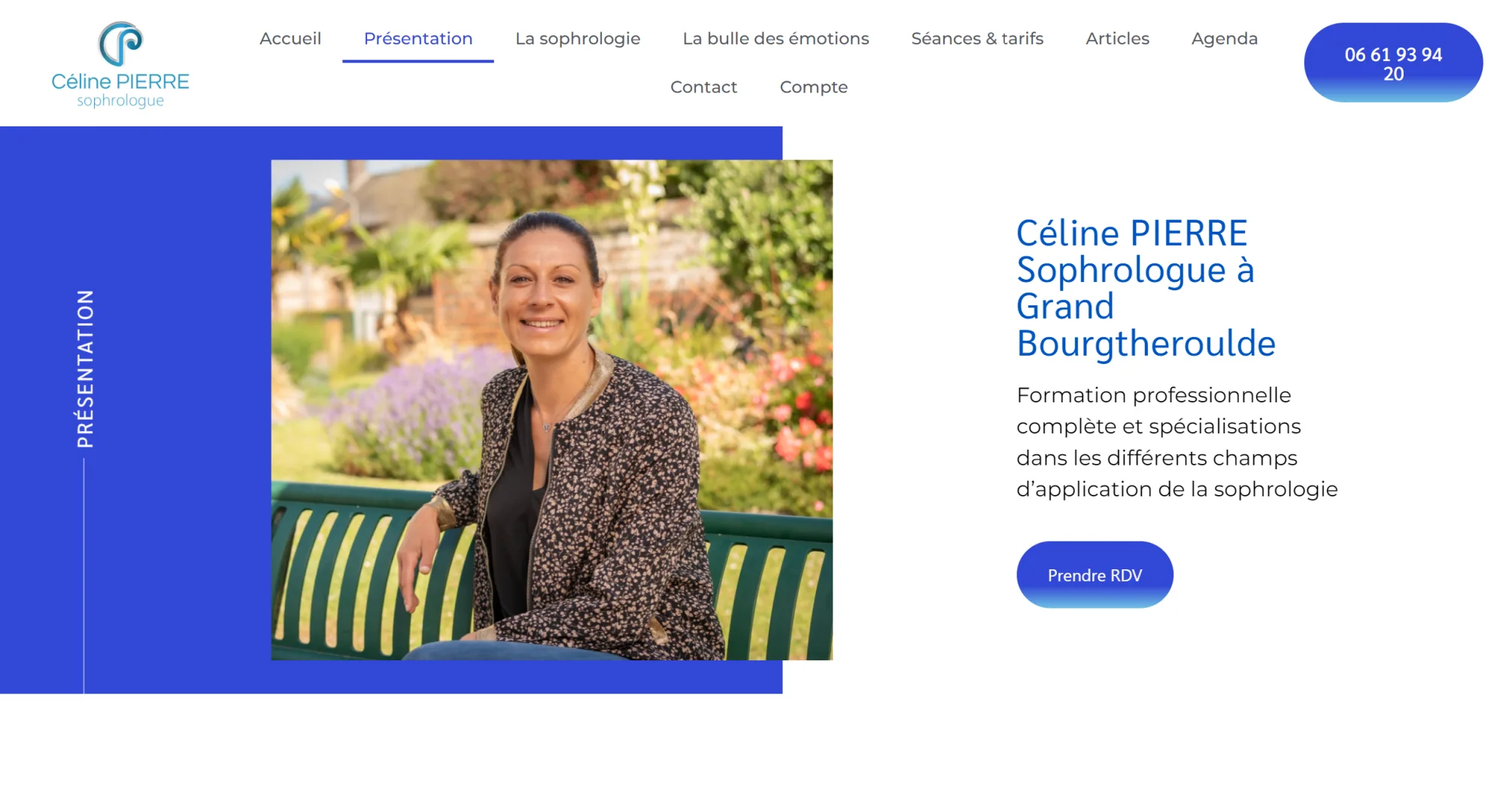Viewport: 1512px width, 801px height.
Task: Click the spiral logo icon
Action: click(120, 44)
